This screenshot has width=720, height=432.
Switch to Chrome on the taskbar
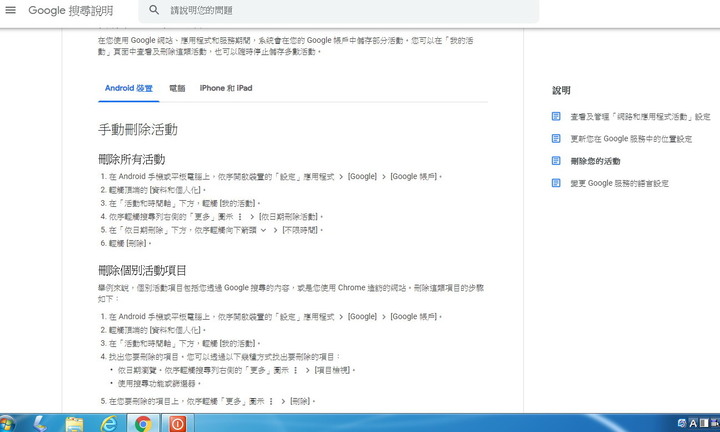coord(143,423)
